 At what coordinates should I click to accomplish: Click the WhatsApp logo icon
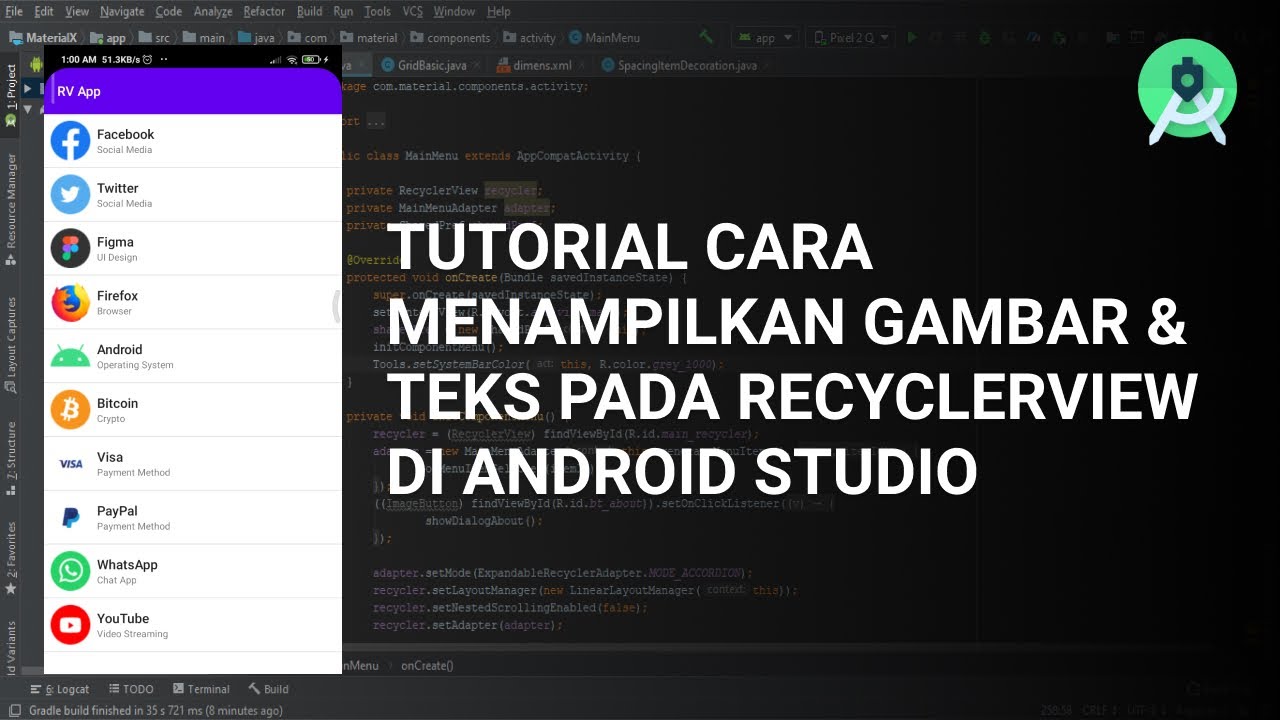[x=70, y=571]
